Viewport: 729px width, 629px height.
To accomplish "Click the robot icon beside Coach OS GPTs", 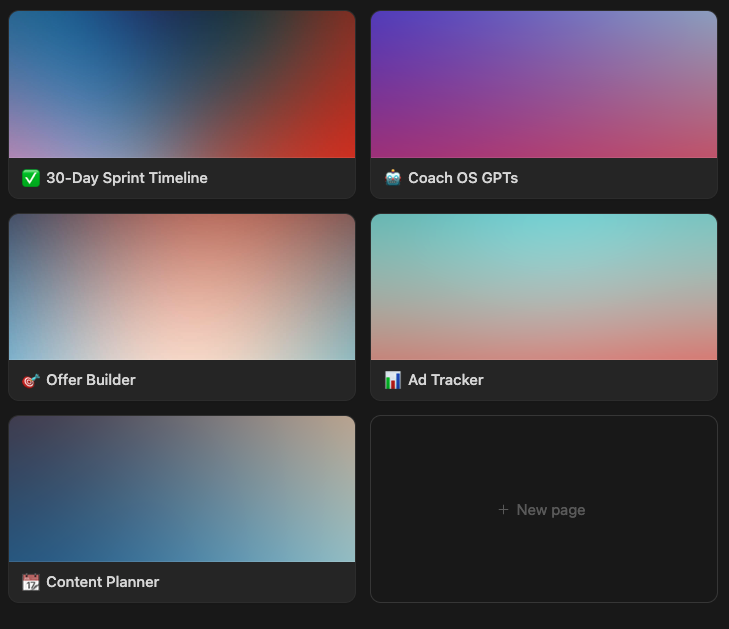I will point(392,178).
